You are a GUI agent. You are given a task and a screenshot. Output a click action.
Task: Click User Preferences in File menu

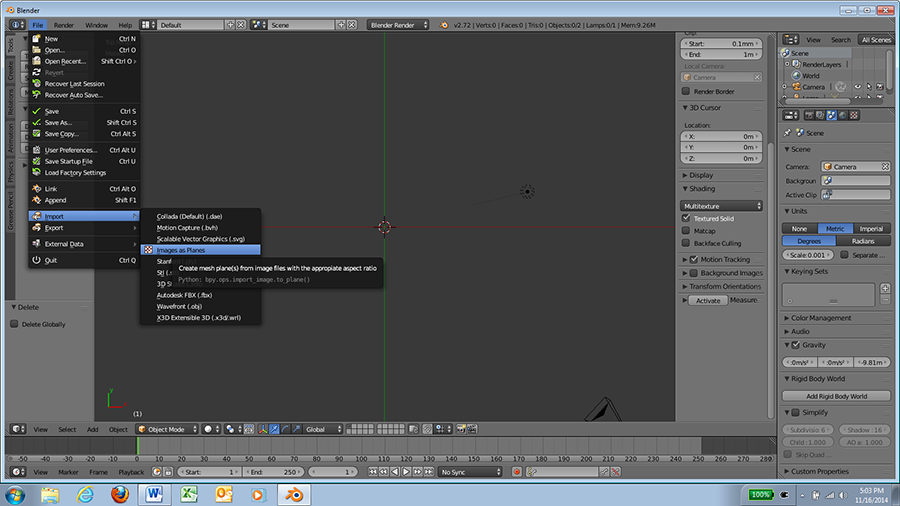(x=84, y=150)
